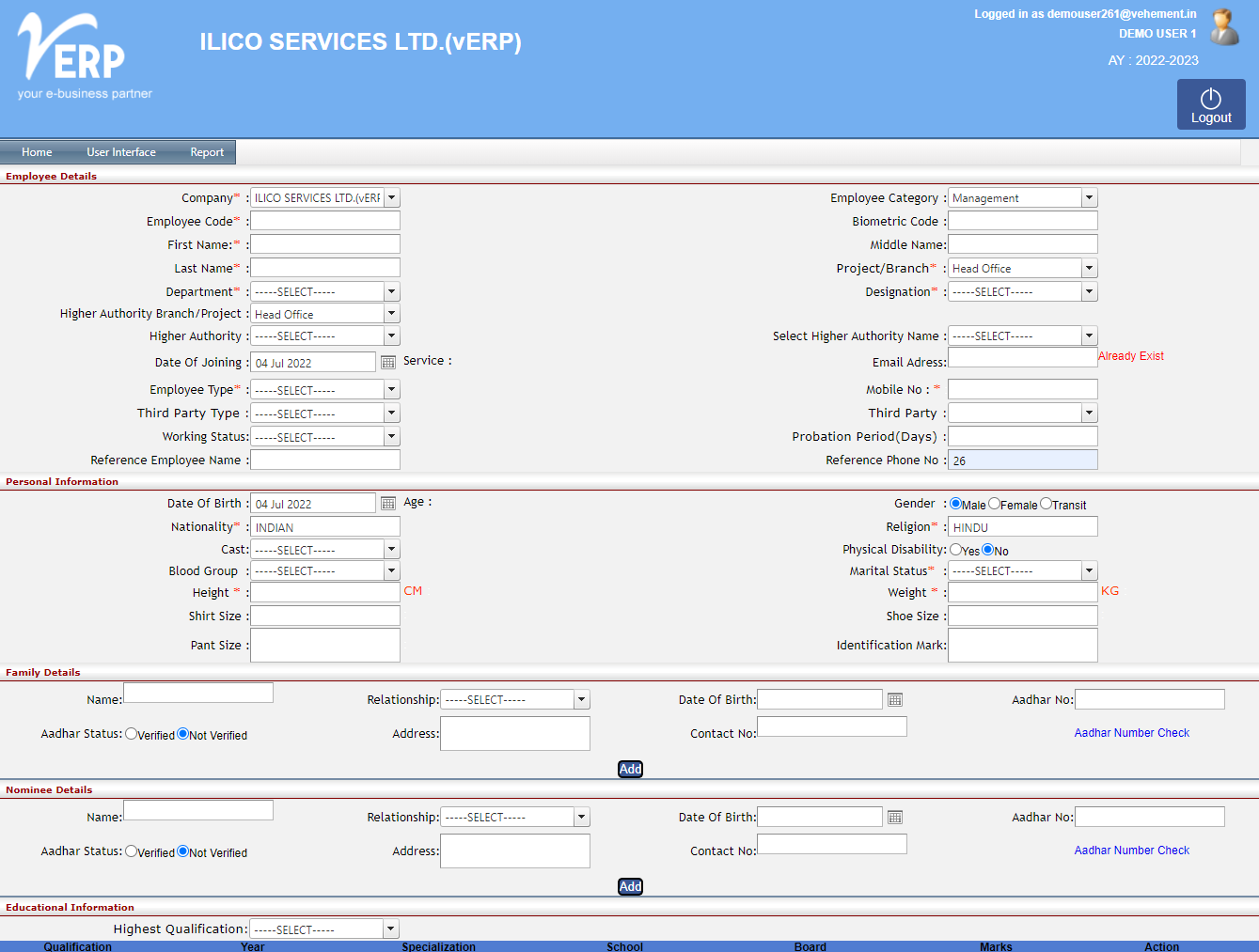The height and width of the screenshot is (952, 1259).
Task: Open the Highest Qualification dropdown
Action: point(324,929)
